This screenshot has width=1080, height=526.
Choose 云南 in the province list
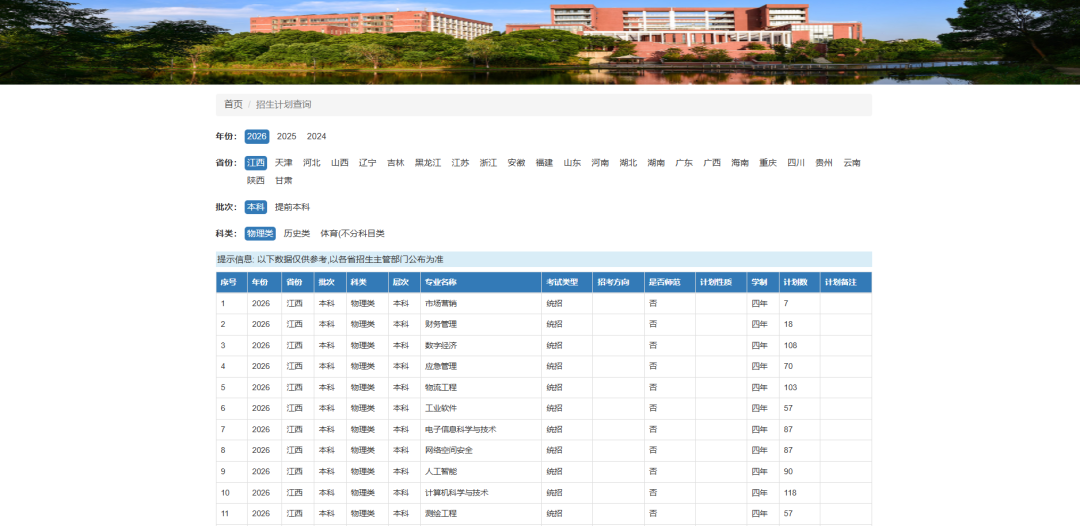pos(852,163)
